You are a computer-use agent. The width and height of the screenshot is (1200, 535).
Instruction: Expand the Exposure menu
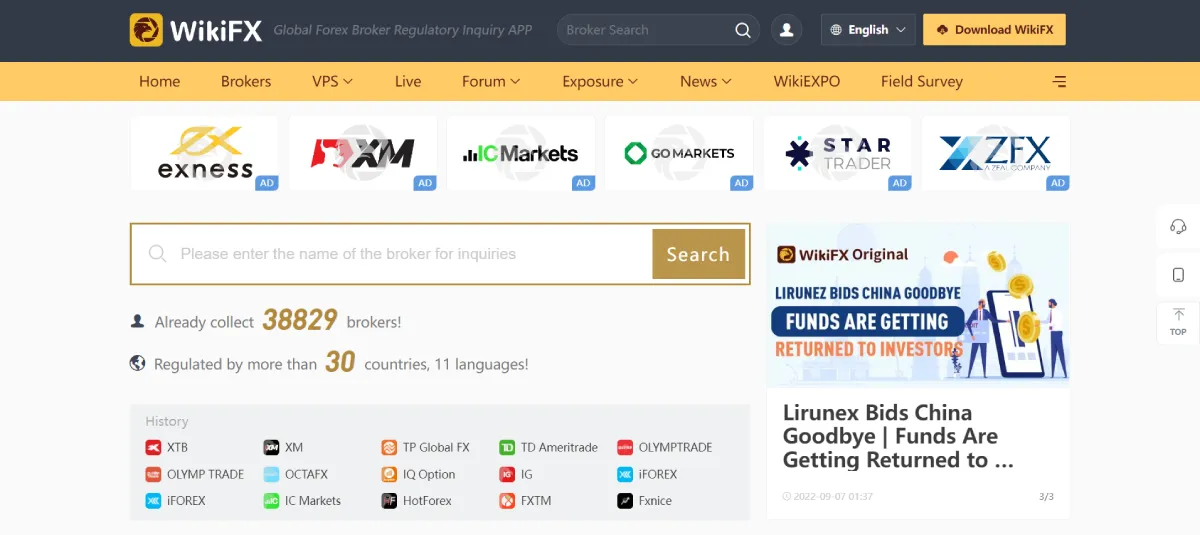point(600,82)
